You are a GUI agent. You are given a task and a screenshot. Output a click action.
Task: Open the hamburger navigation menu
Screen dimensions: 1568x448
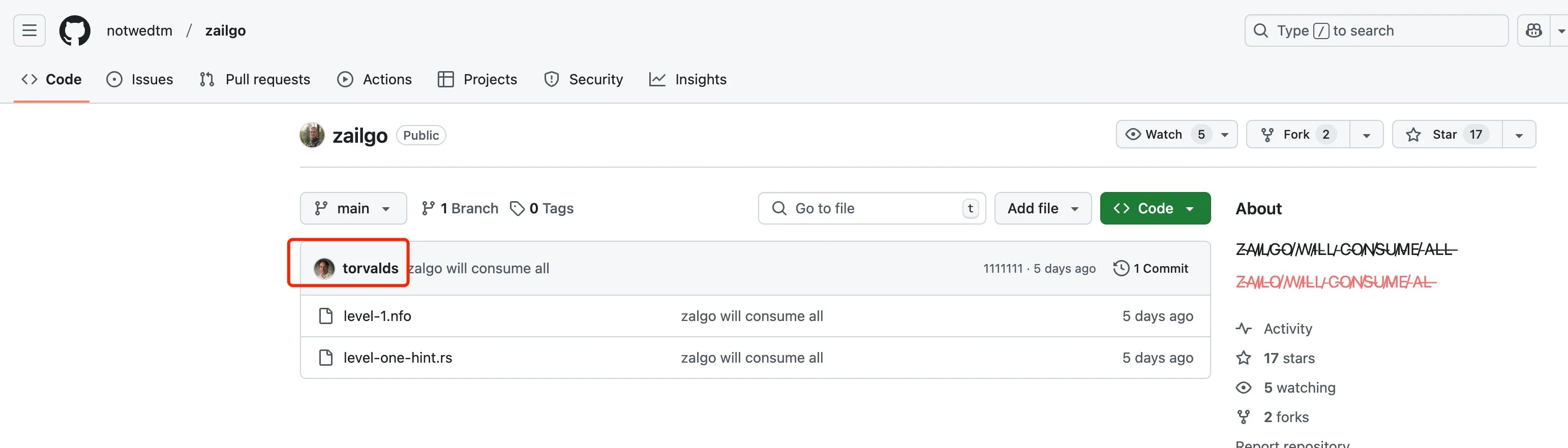29,30
